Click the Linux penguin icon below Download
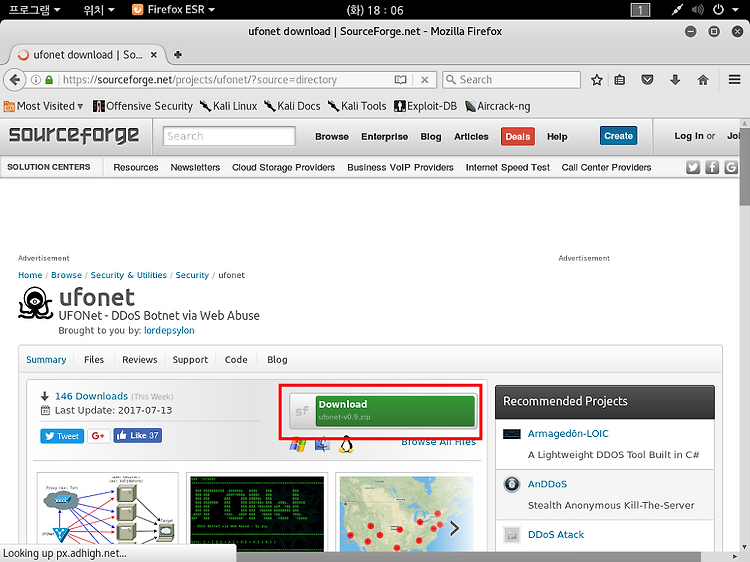Viewport: 750px width, 562px height. click(x=346, y=445)
